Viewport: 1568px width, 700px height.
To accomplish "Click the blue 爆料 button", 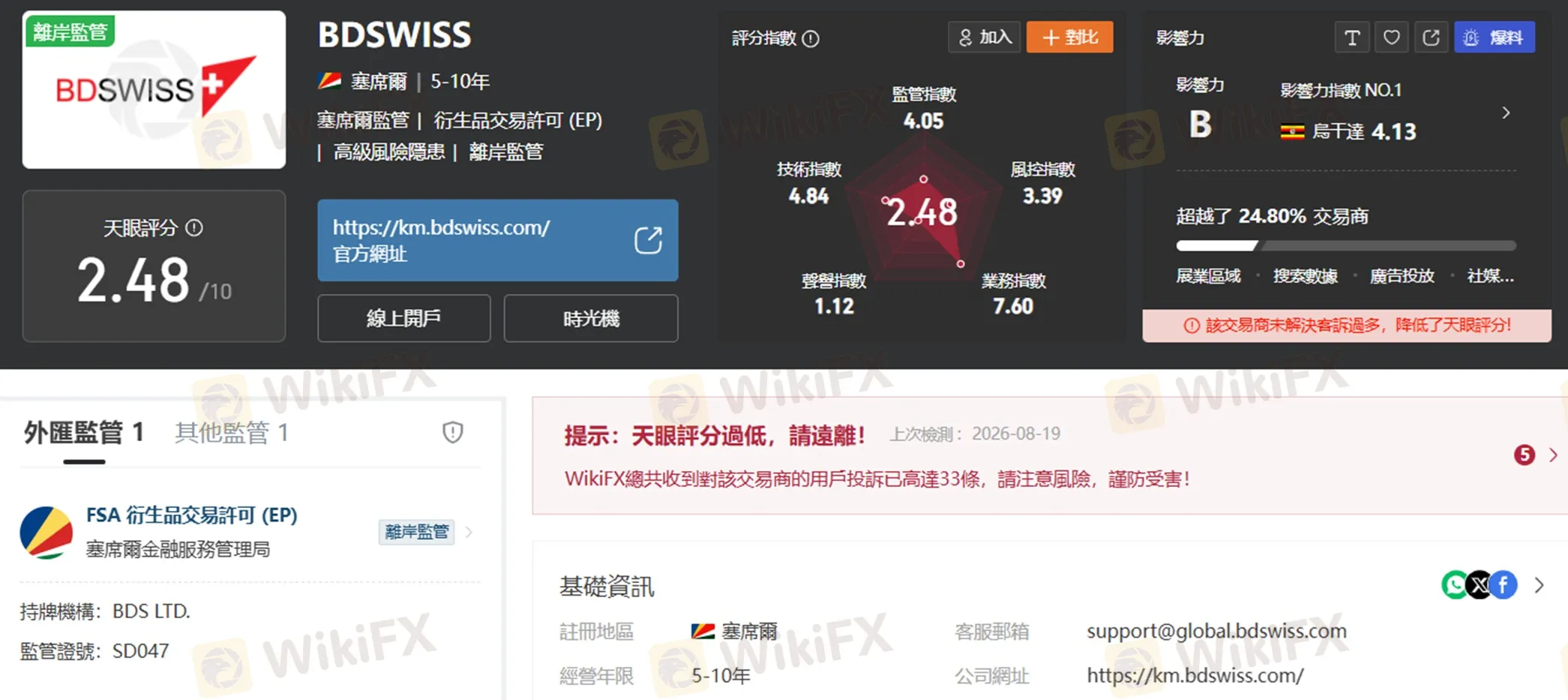I will (x=1495, y=38).
